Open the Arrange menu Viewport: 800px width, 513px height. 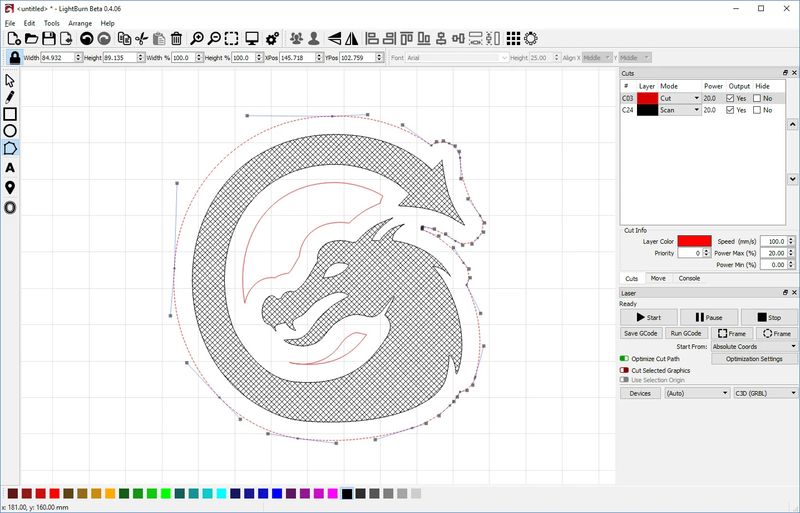coord(80,23)
